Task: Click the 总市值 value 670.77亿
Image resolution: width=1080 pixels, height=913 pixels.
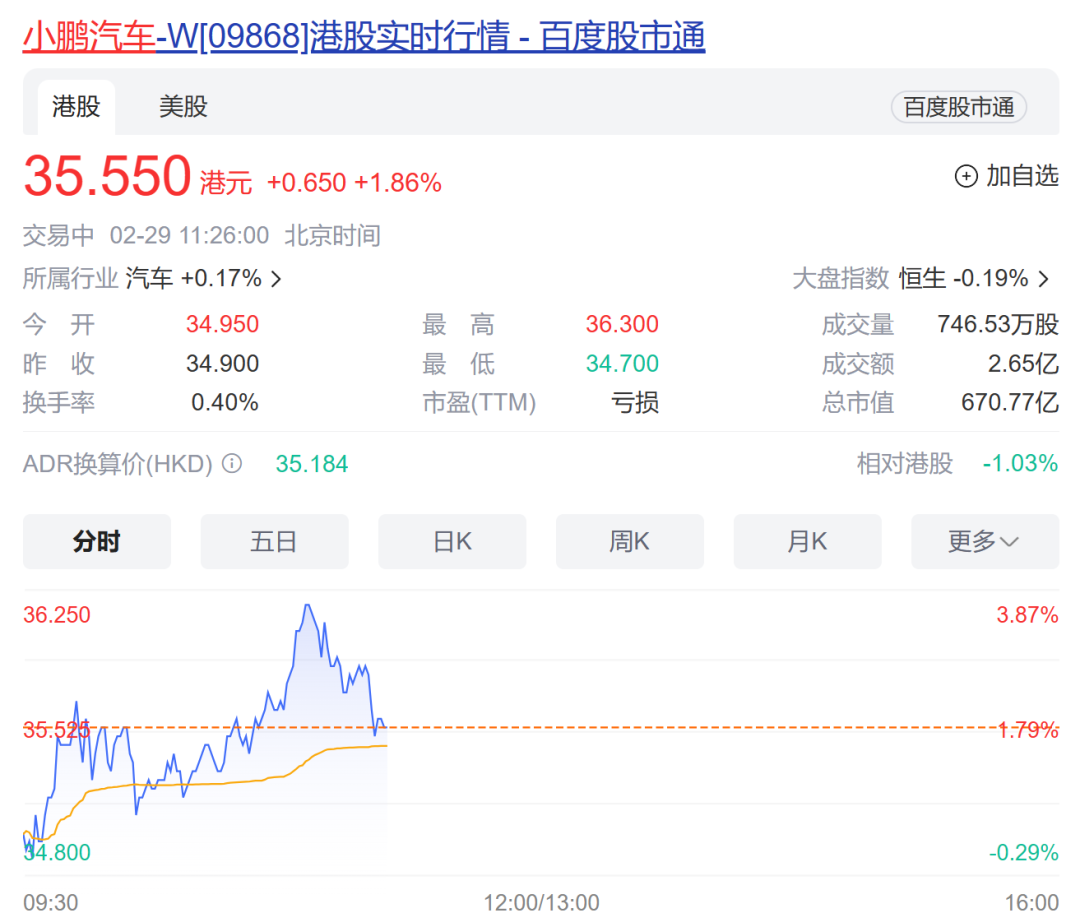Action: coord(1010,402)
